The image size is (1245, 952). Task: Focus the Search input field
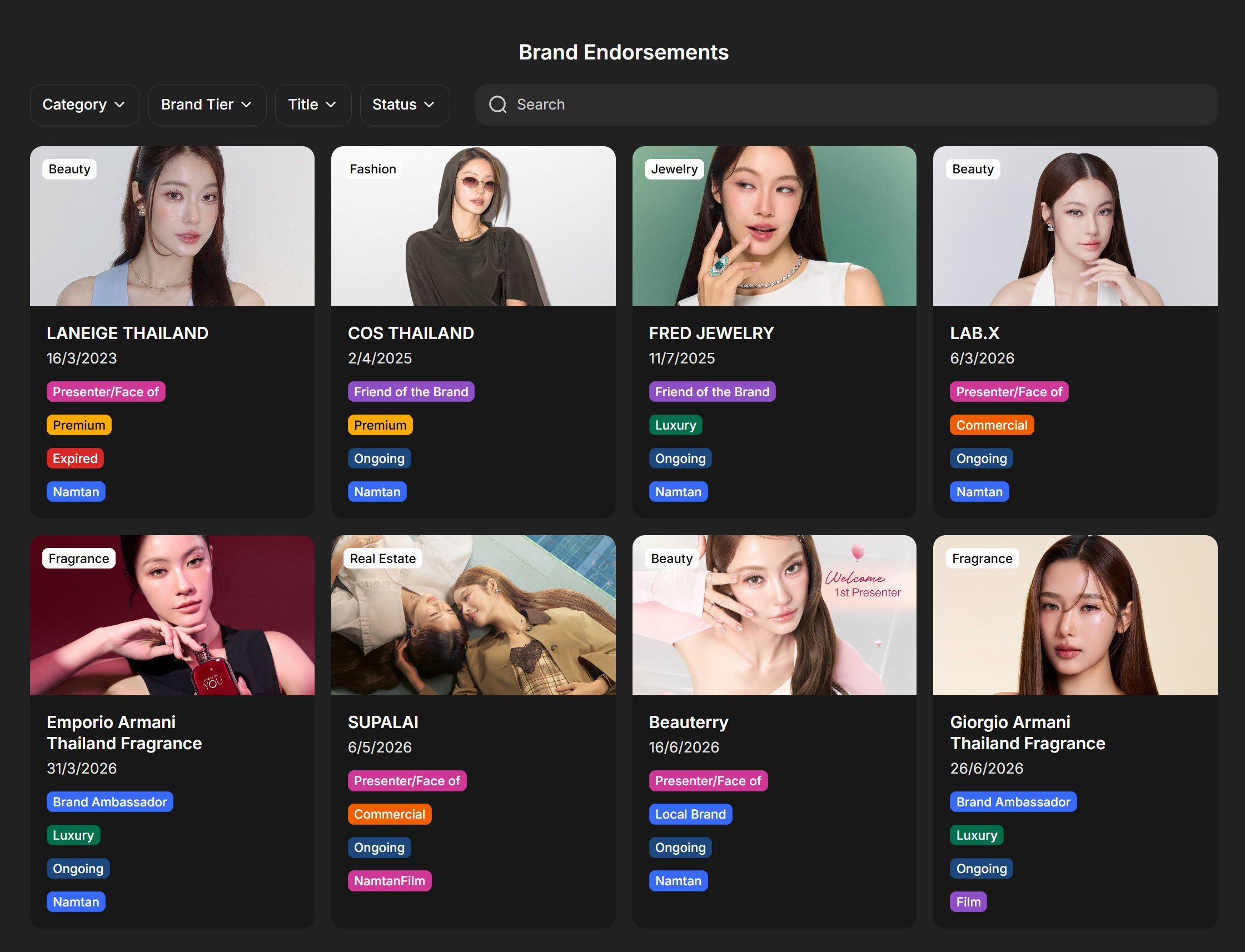(846, 104)
